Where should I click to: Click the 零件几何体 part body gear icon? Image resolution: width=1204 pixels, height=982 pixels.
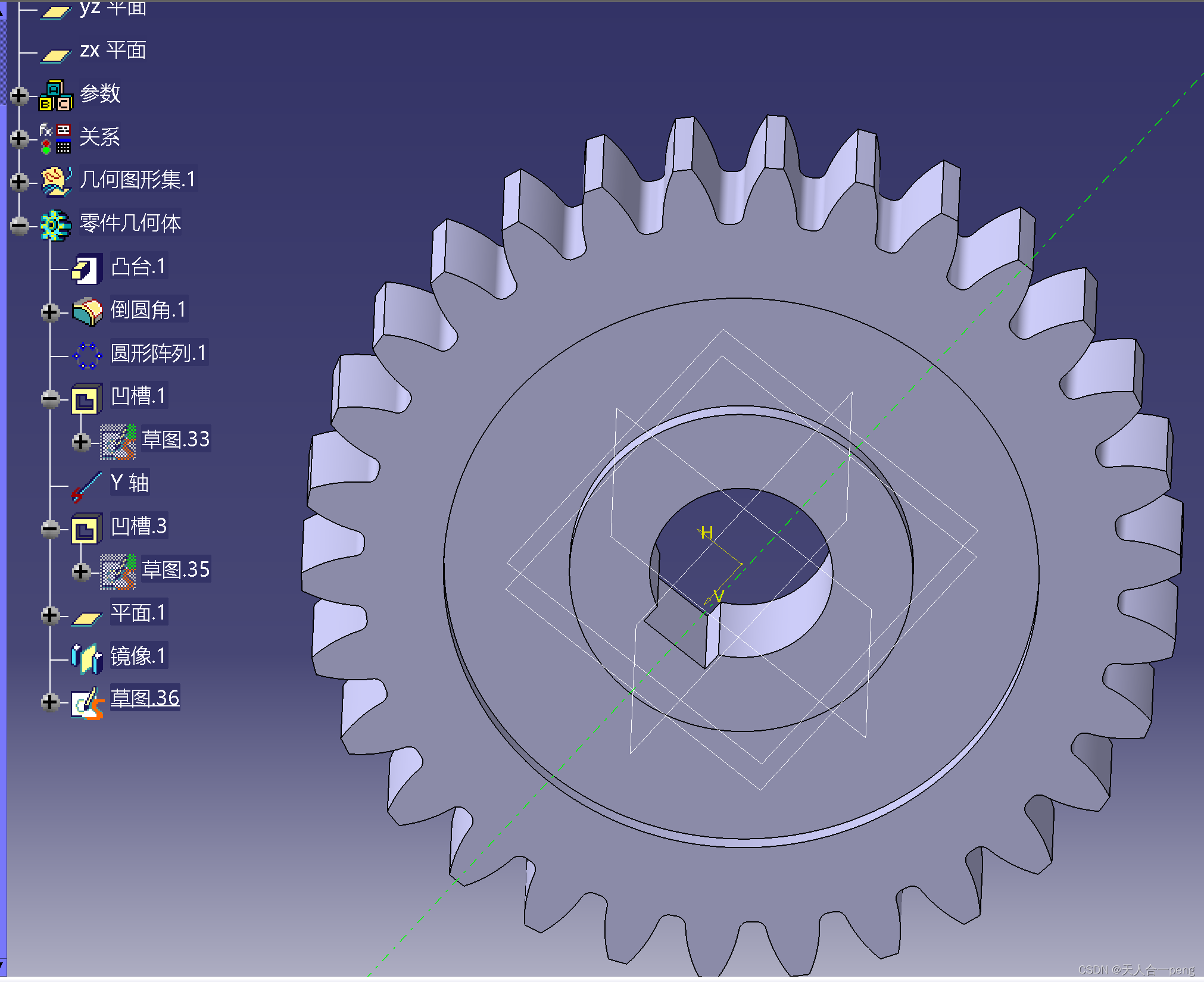(55, 225)
